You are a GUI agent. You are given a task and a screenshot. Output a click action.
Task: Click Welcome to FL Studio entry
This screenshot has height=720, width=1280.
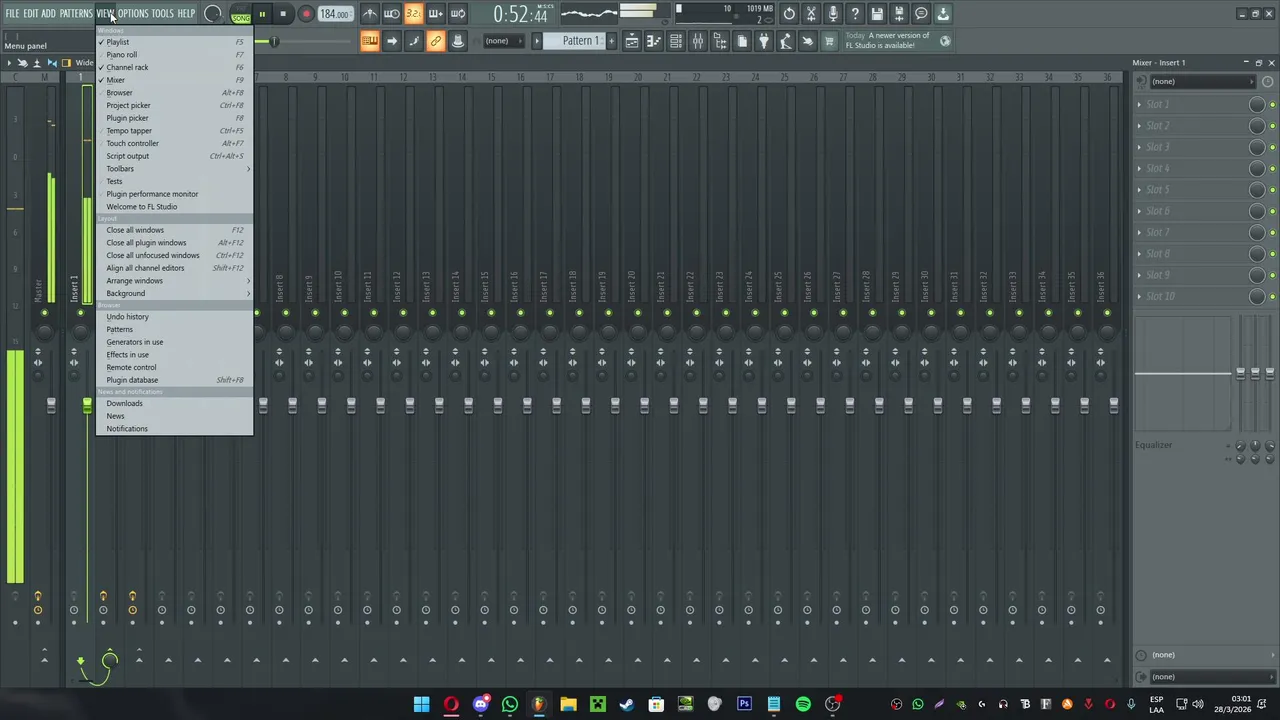click(174, 207)
